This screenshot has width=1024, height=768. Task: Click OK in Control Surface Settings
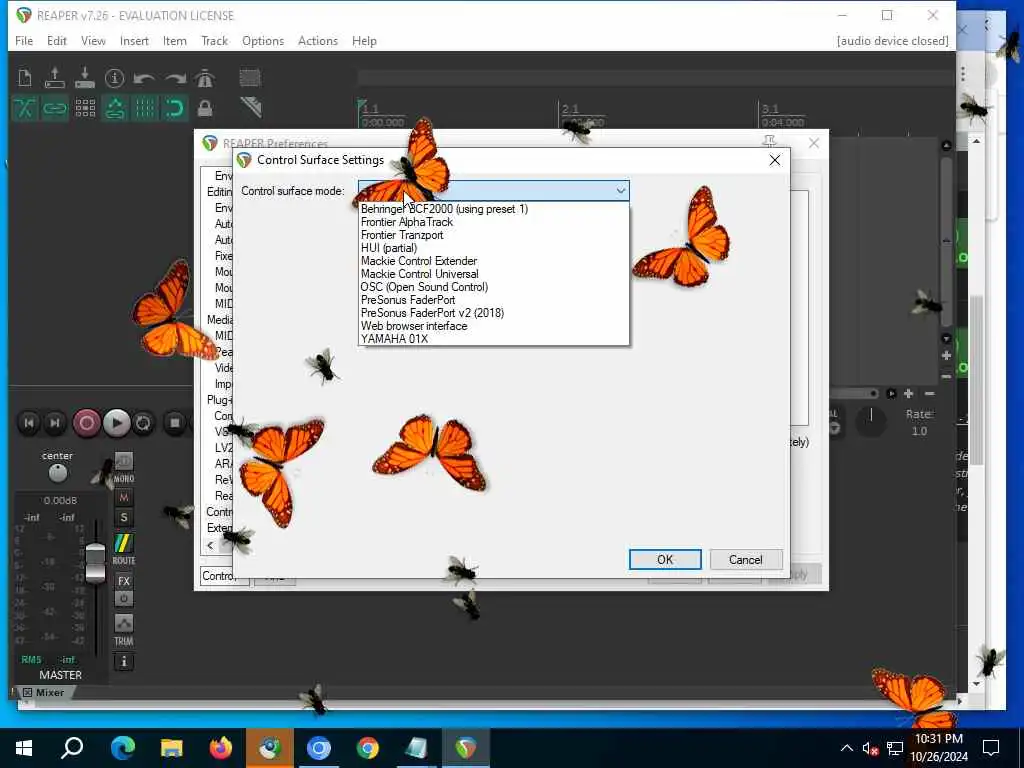(665, 560)
